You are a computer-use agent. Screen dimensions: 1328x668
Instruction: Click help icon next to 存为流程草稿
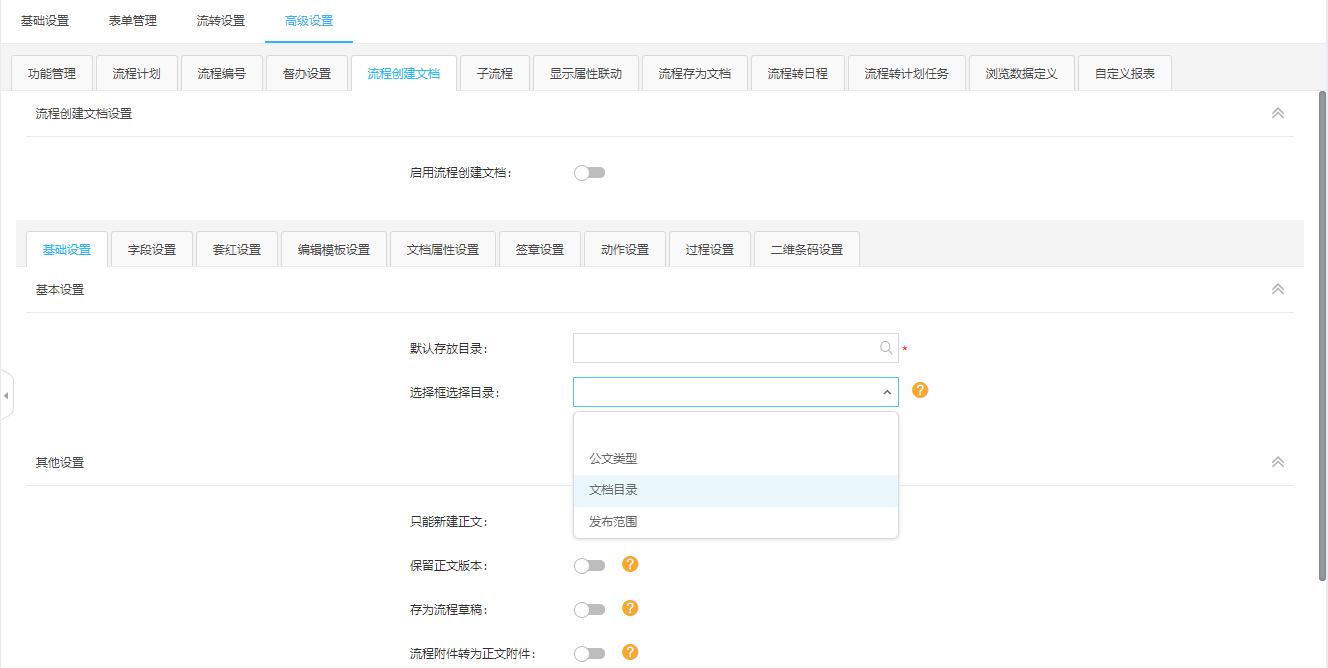point(630,608)
